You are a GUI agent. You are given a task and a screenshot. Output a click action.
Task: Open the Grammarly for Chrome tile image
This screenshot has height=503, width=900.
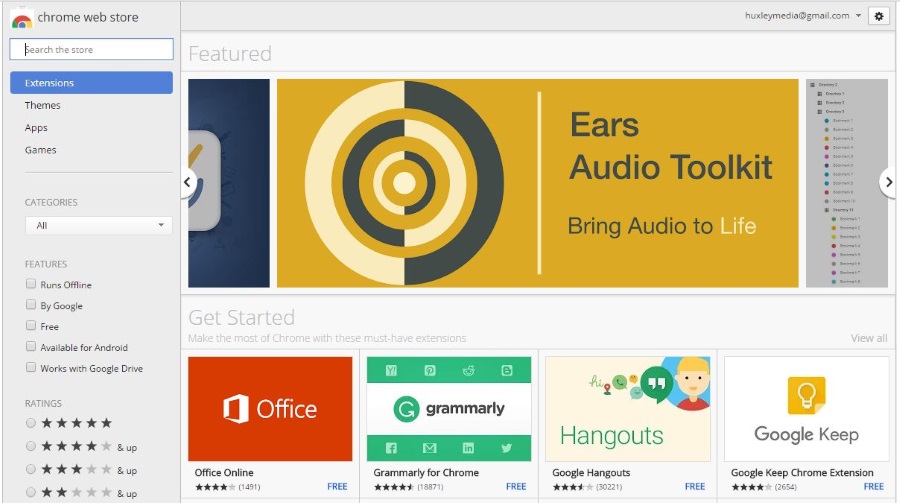tap(449, 409)
